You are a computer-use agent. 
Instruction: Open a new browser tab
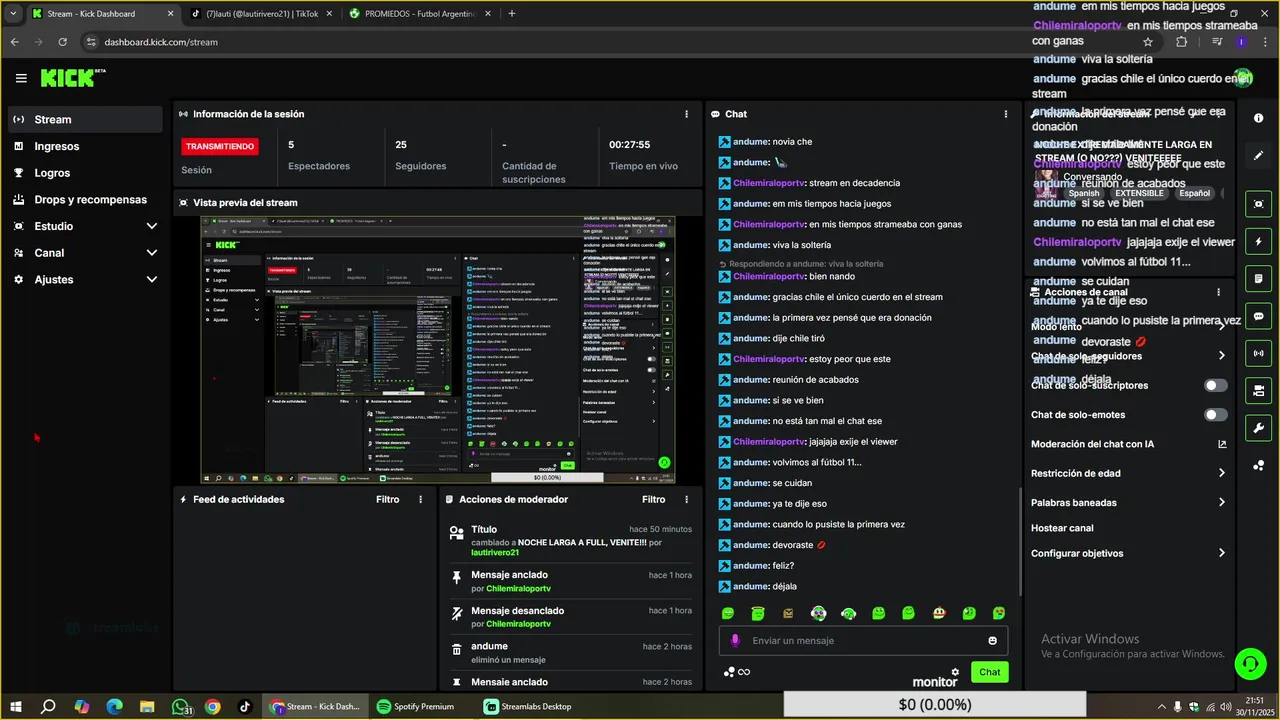tap(512, 14)
